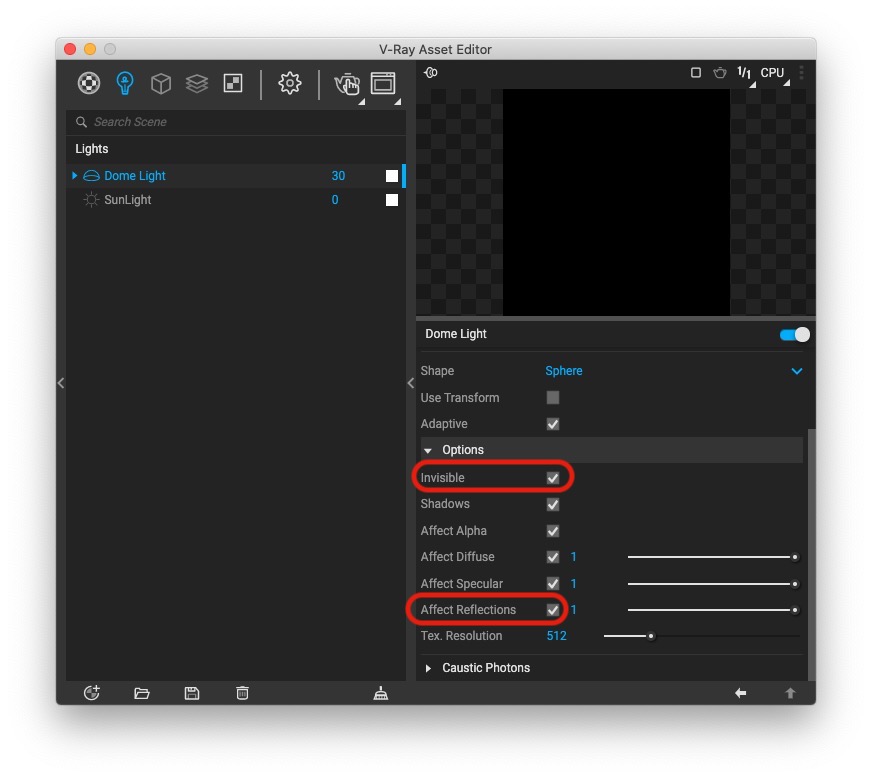Open the Geometry category cube icon
The height and width of the screenshot is (779, 872).
[x=161, y=83]
